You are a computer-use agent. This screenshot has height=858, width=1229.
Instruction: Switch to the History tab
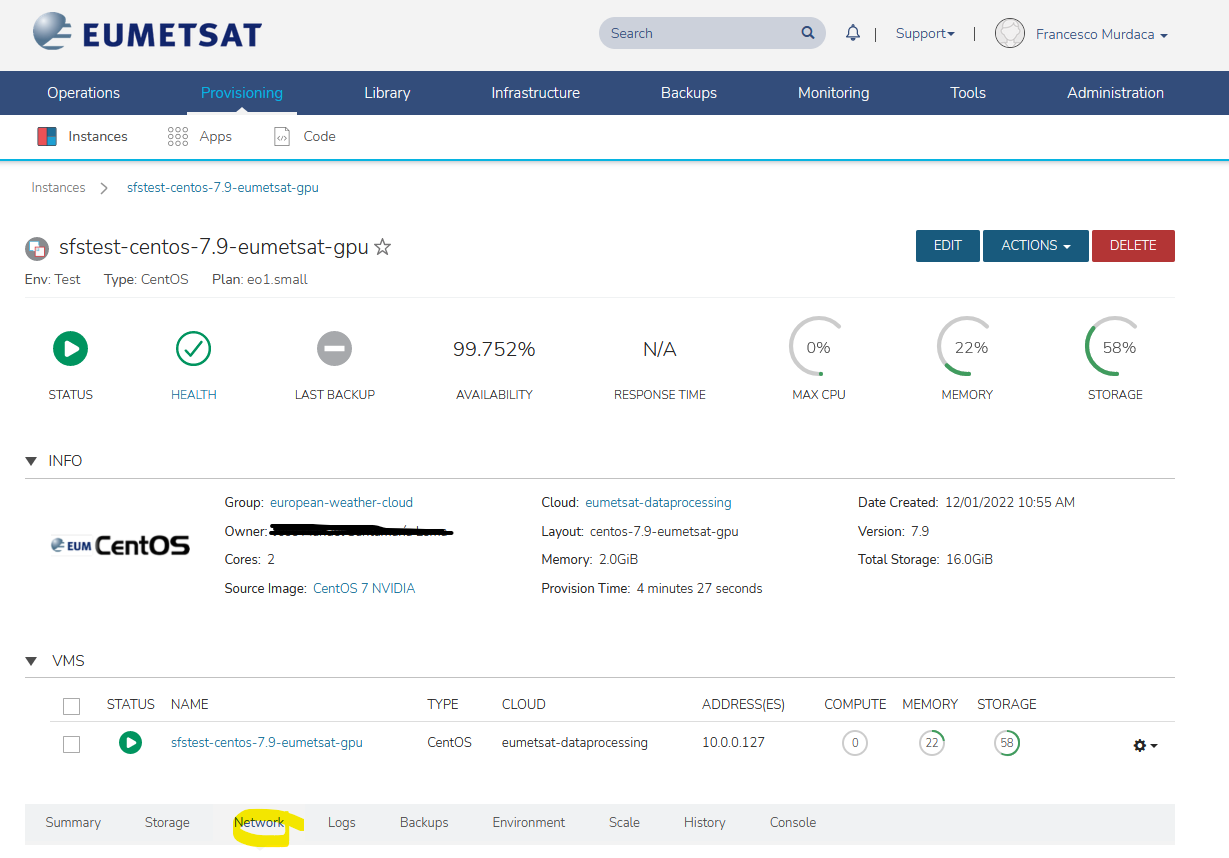click(705, 823)
